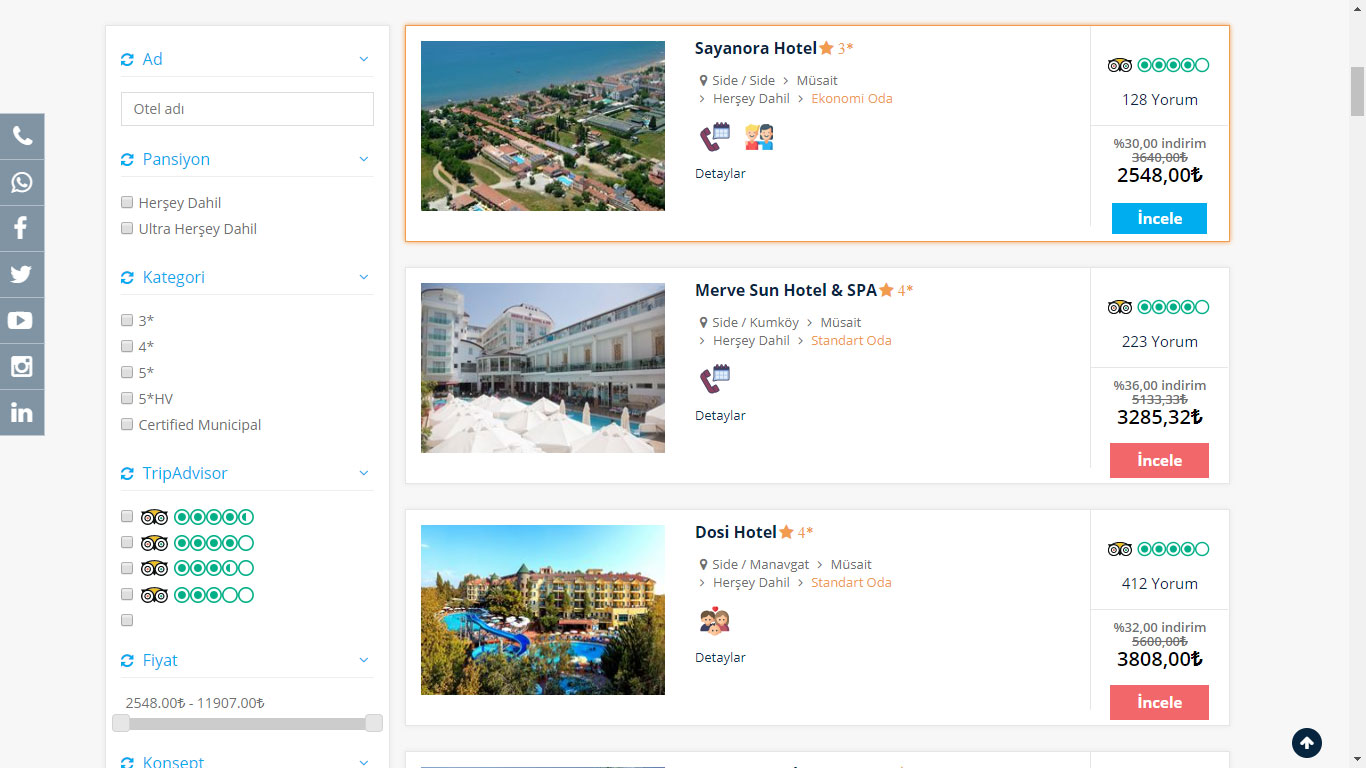Reset the Pansiyon filter via refresh icon
The height and width of the screenshot is (768, 1366).
(127, 160)
